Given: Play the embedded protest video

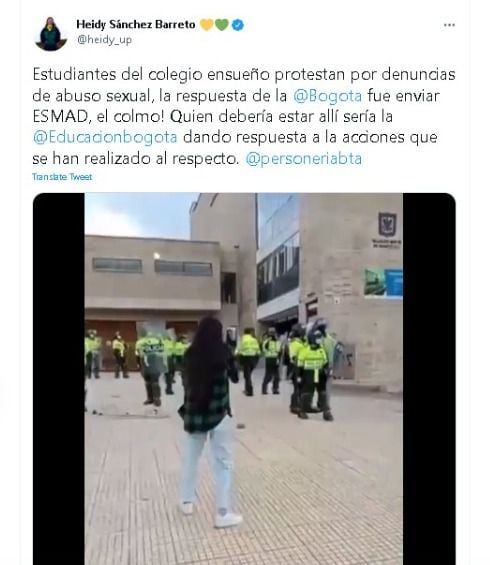Looking at the screenshot, I should click(244, 379).
